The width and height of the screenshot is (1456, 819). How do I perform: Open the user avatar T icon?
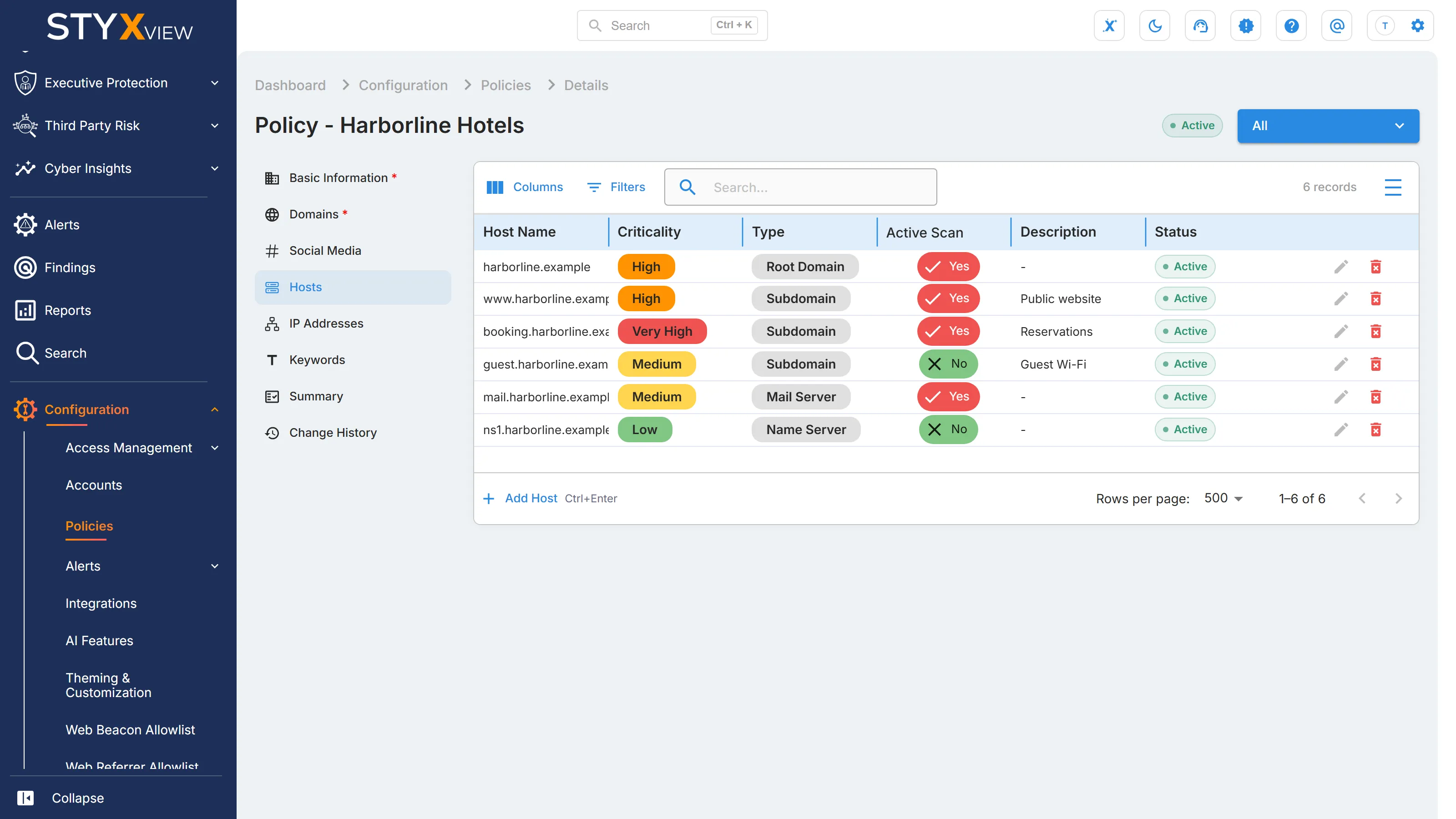pyautogui.click(x=1385, y=25)
